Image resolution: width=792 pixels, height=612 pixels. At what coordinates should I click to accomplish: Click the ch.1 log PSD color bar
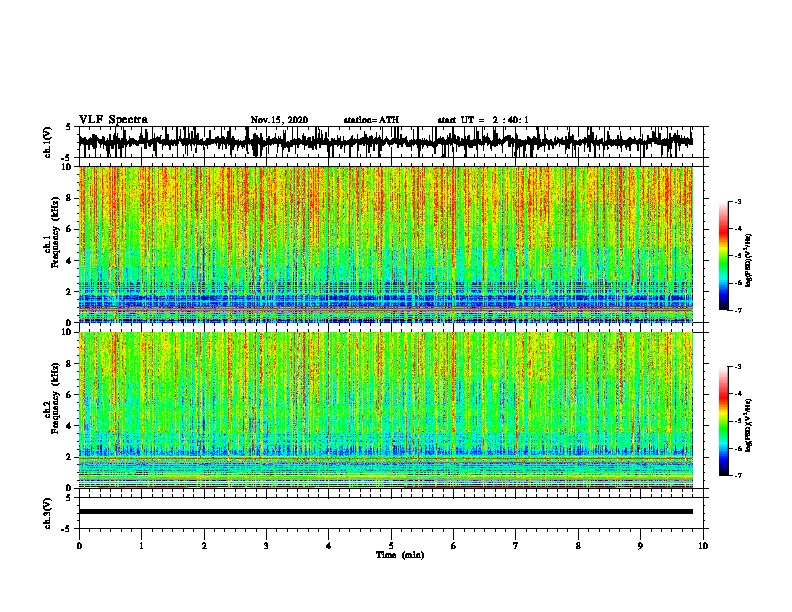coord(723,256)
